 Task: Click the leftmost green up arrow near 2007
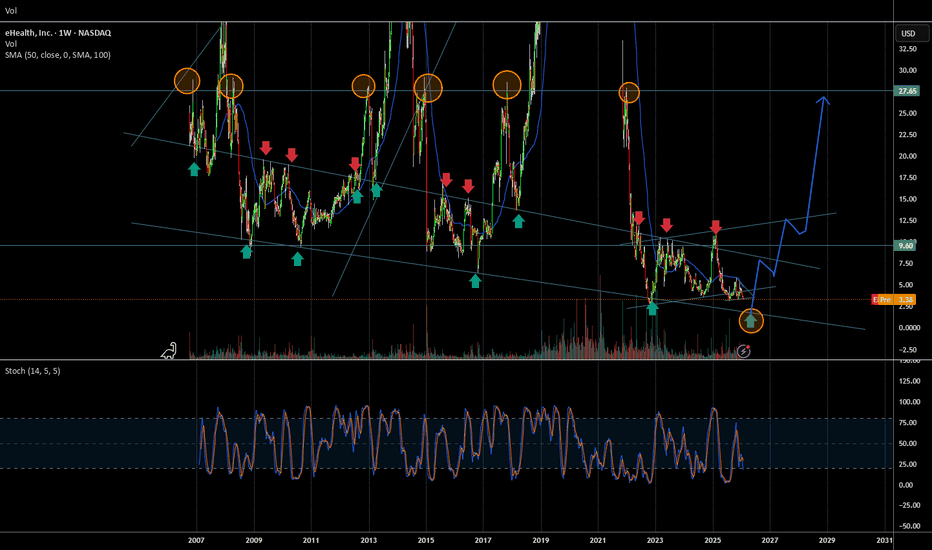point(194,170)
